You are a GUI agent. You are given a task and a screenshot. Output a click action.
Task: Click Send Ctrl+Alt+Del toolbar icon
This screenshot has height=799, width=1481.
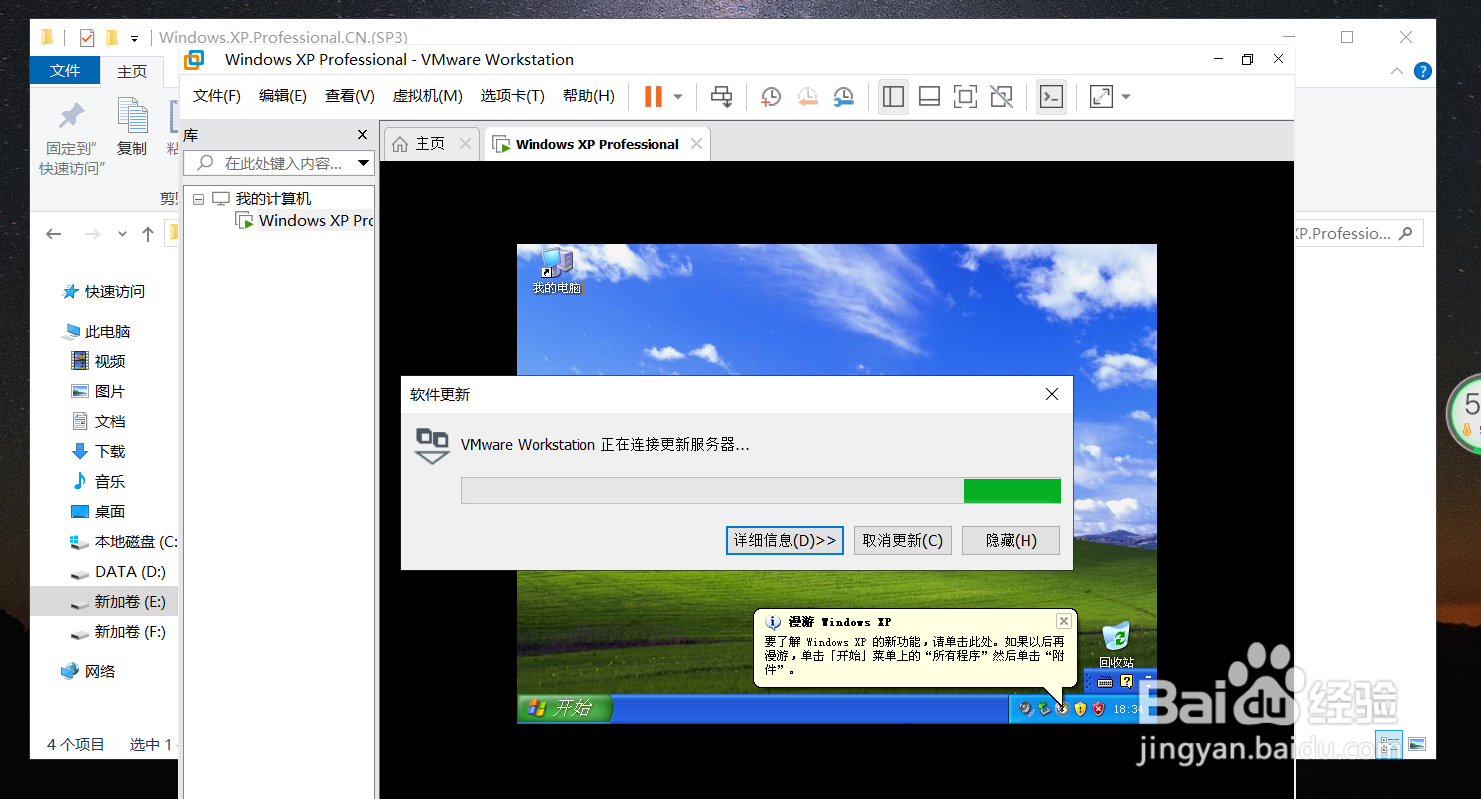tap(721, 96)
